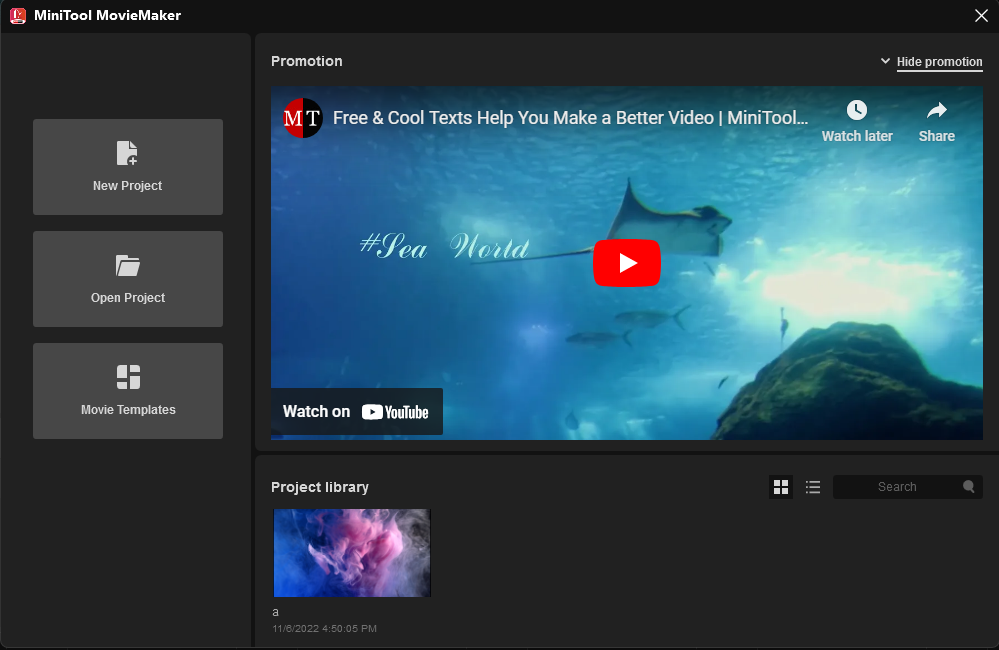Focus the project library Search field

click(896, 487)
